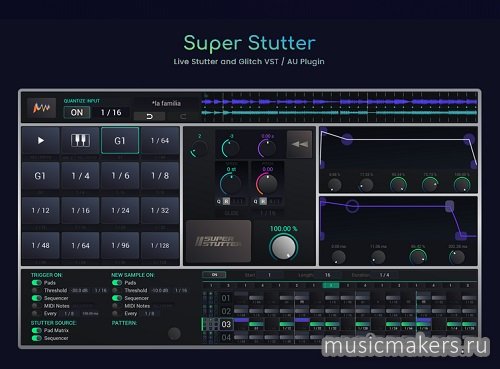Image resolution: width=500 pixels, height=369 pixels.
Task: Trigger the 1/64 pad in bottom row
Action: (x=80, y=245)
